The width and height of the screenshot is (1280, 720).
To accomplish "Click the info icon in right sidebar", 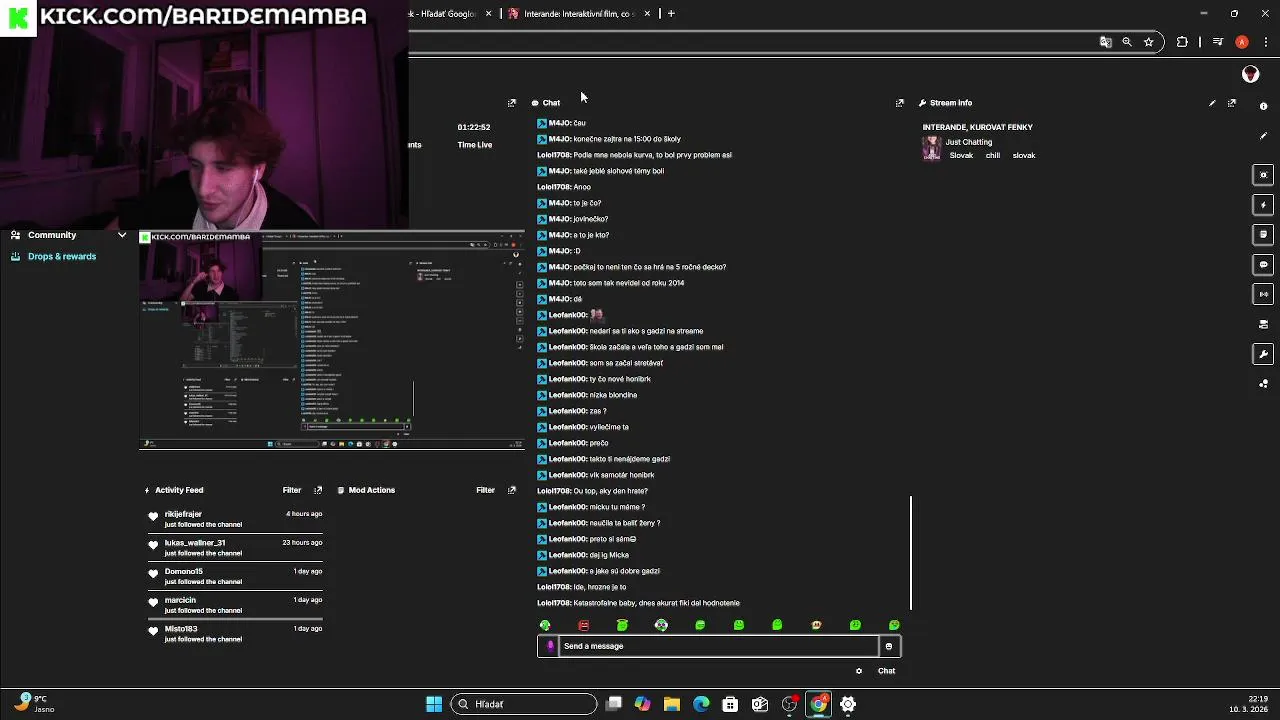I will (1264, 106).
